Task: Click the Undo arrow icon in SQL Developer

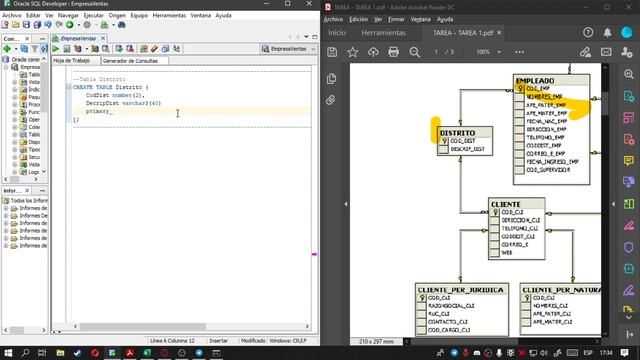Action: pos(48,25)
